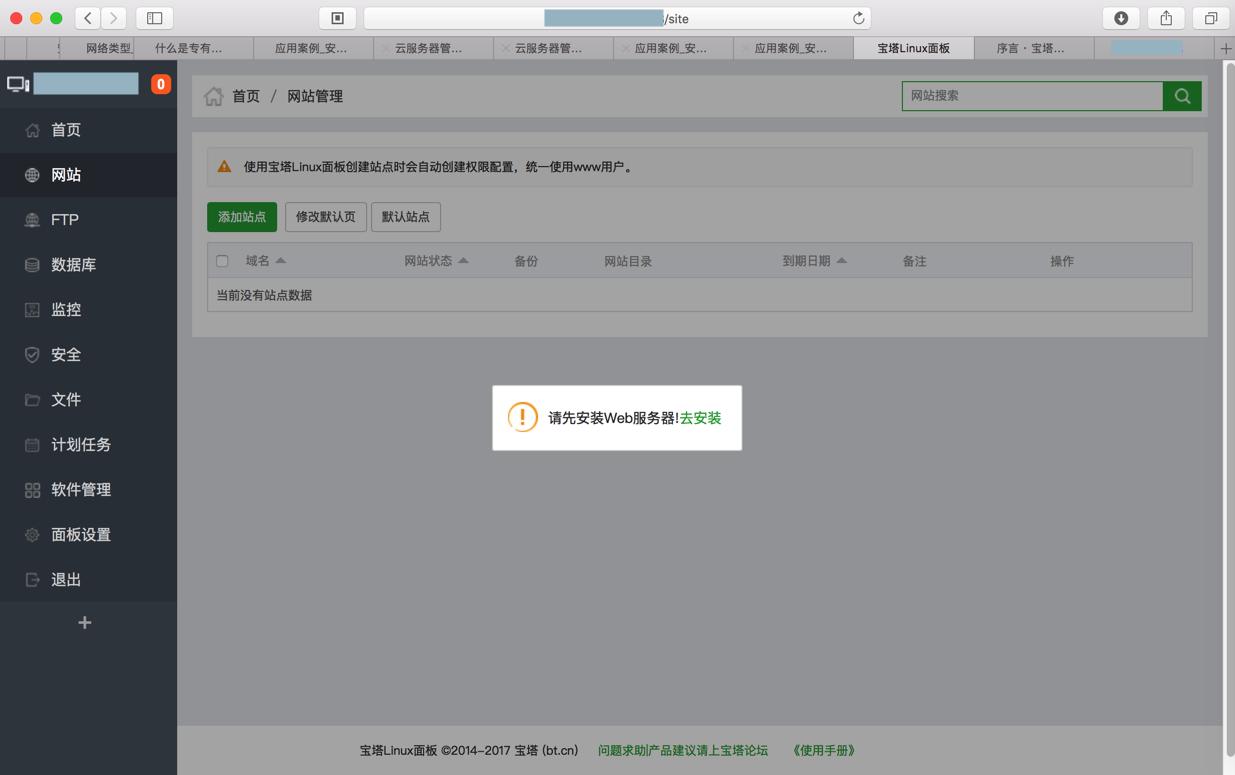
Task: Switch to the 宝塔Linux面板 tab
Action: coord(913,48)
